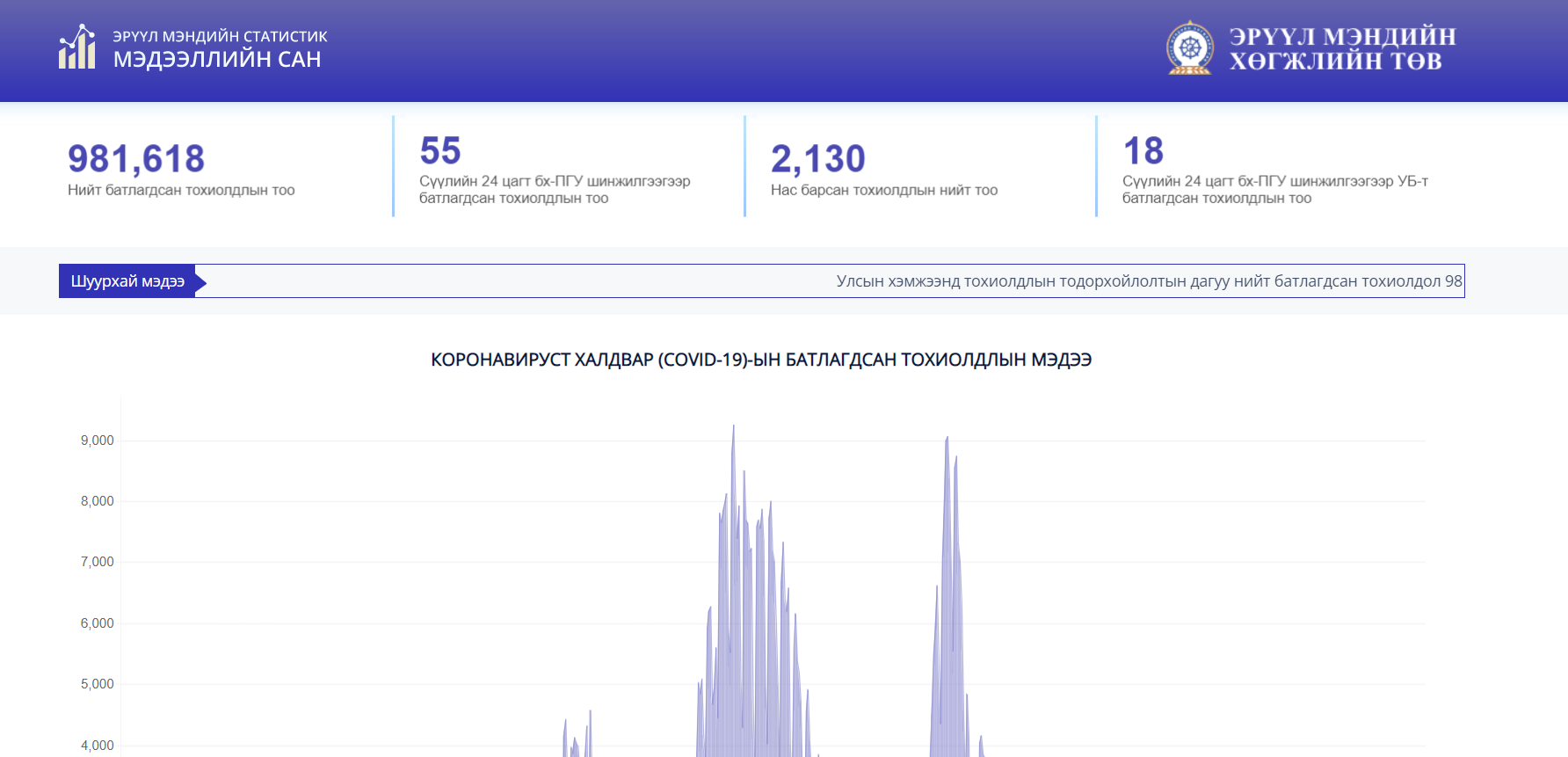
Task: Select the 18 УБ-т confirmed cases number
Action: [1143, 151]
